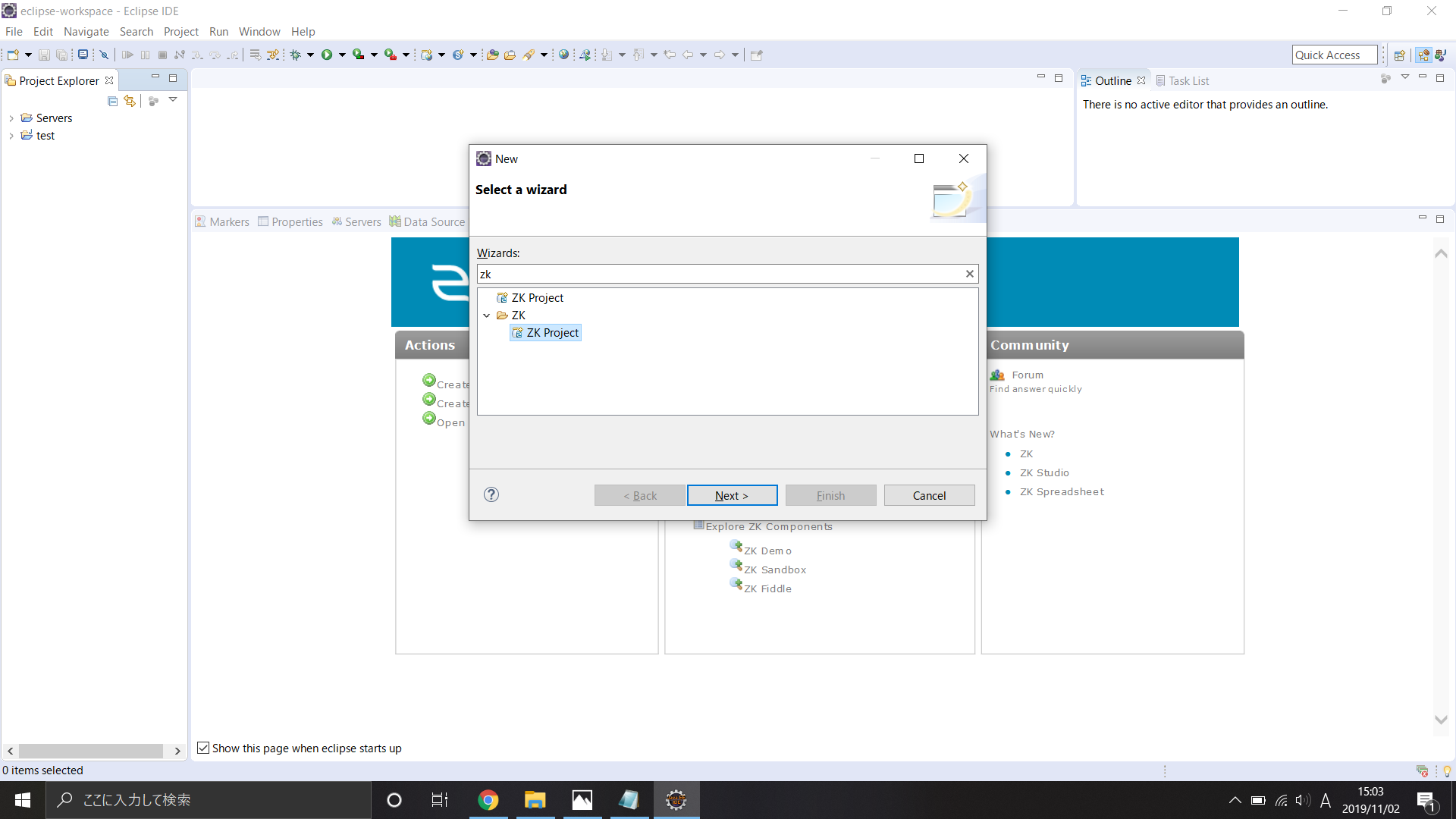
Task: Click the Next button
Action: (x=732, y=495)
